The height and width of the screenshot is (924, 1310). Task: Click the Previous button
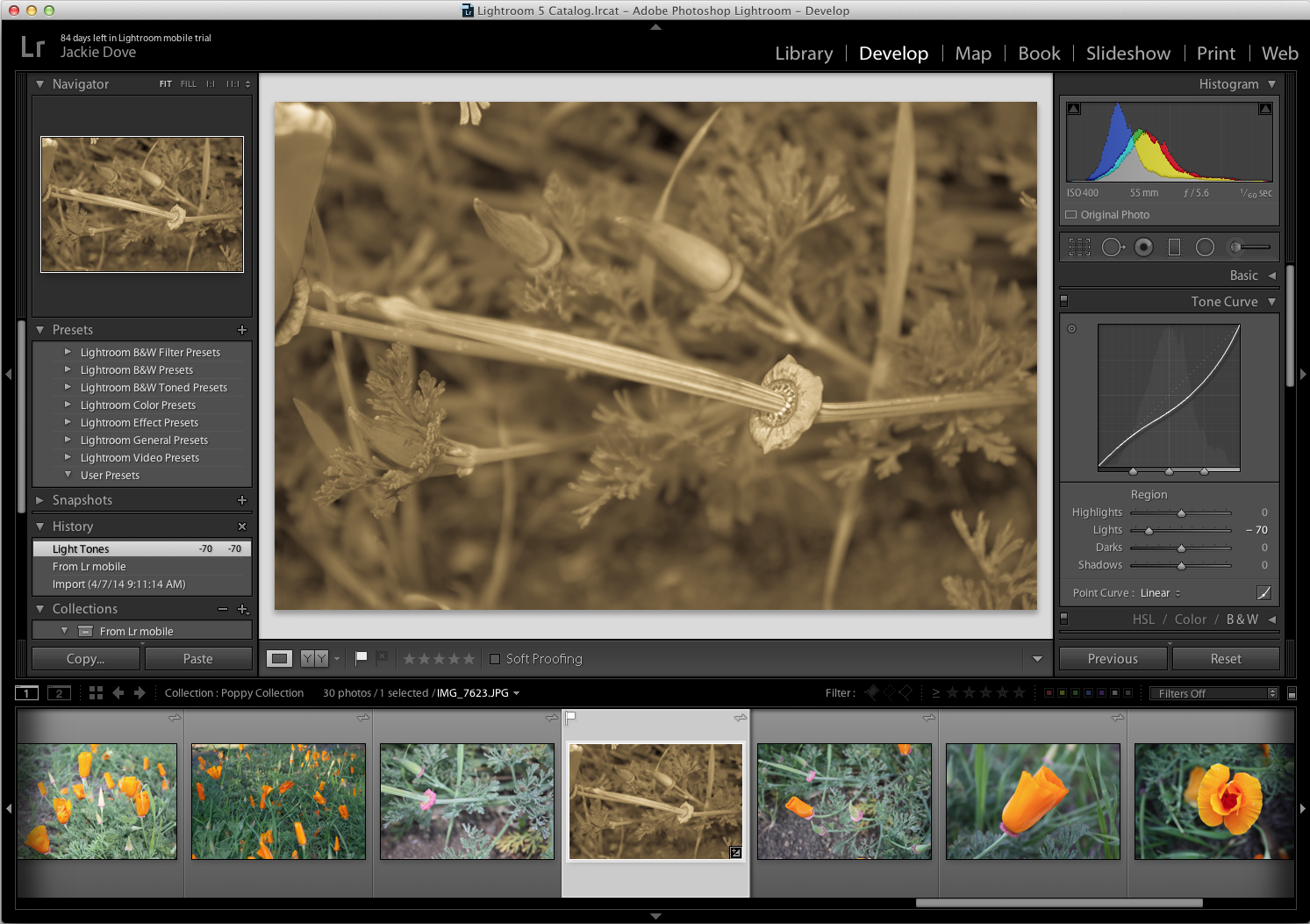(1112, 658)
